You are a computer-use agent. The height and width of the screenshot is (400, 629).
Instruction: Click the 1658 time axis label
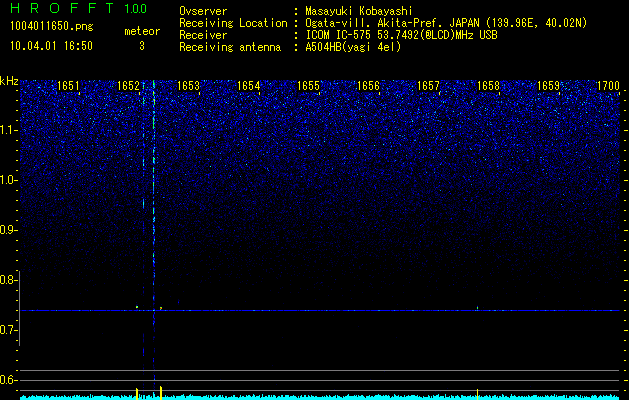point(488,86)
